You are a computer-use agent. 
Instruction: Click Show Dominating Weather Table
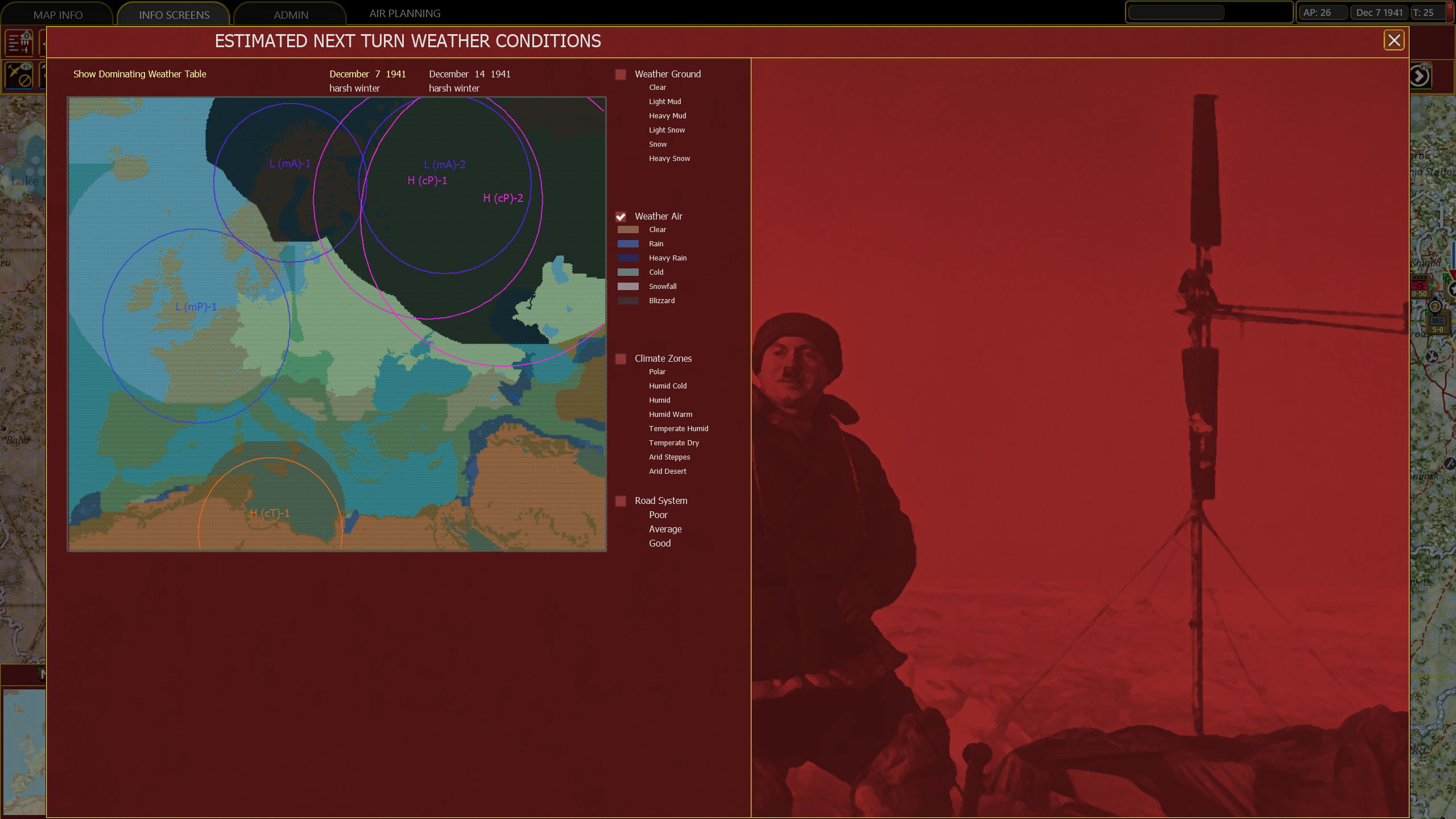click(x=139, y=74)
